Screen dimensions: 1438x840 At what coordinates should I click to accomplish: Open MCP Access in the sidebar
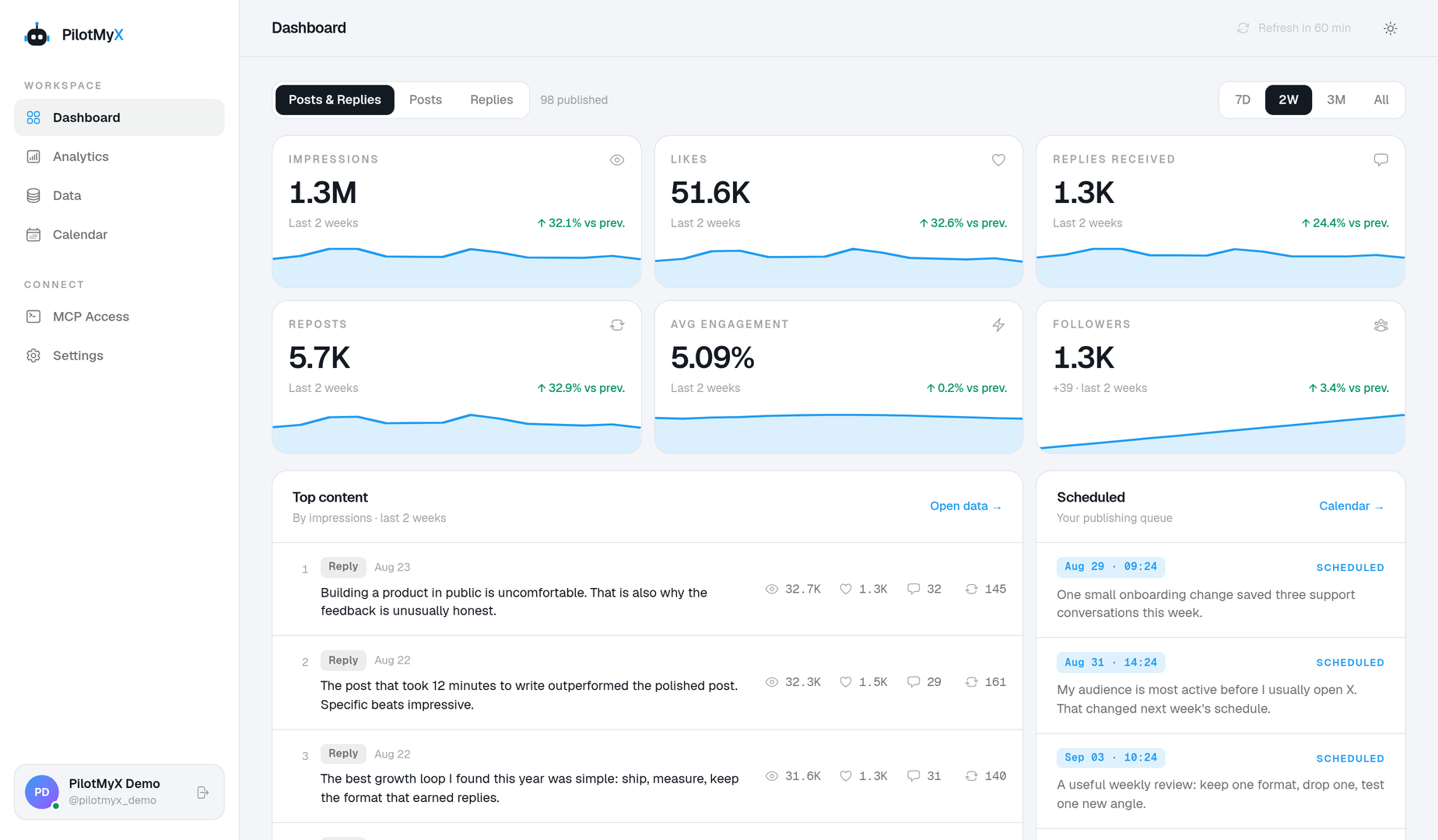click(x=119, y=317)
